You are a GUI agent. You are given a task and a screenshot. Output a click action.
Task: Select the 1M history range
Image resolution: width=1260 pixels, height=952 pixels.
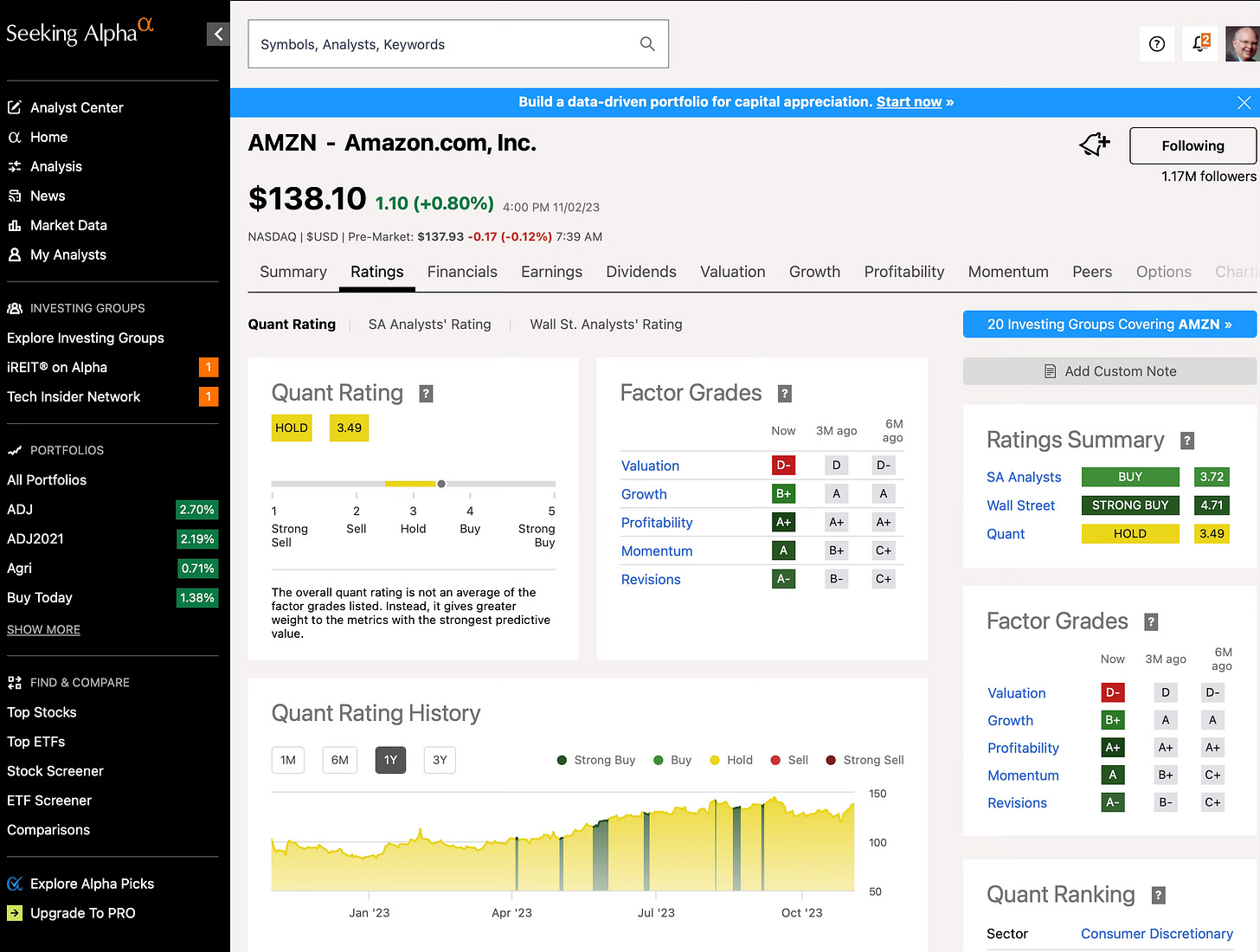pyautogui.click(x=288, y=760)
